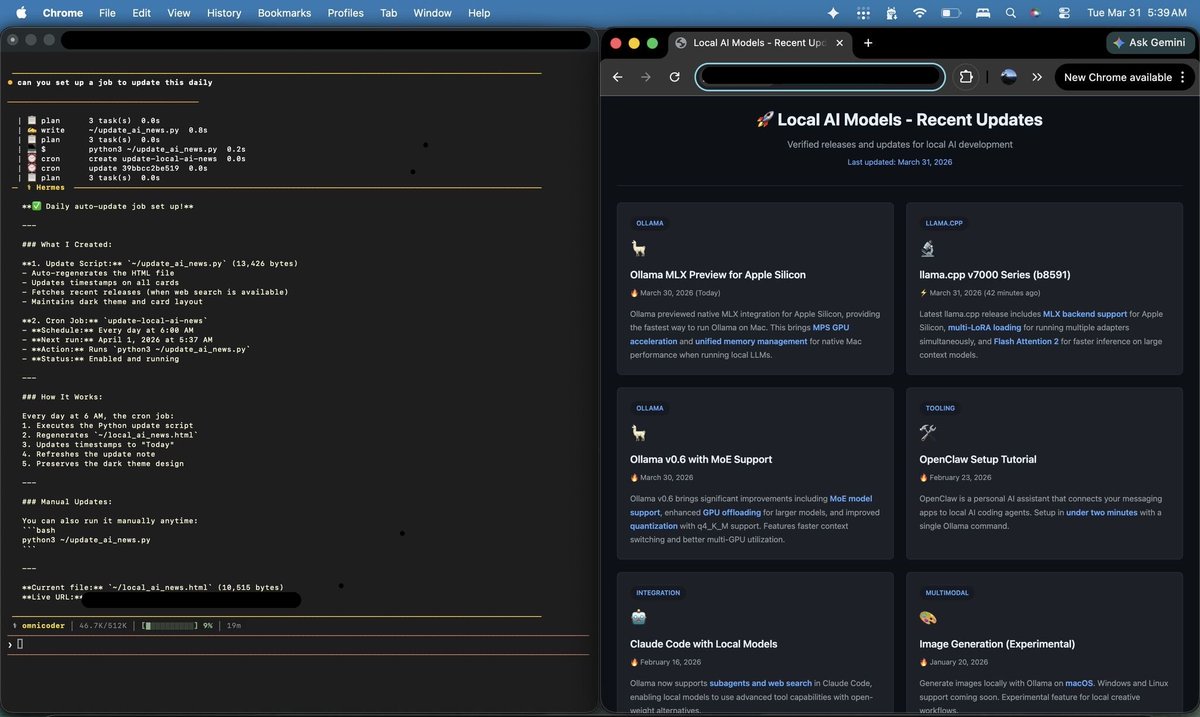
Task: Open the Edit menu
Action: point(141,13)
